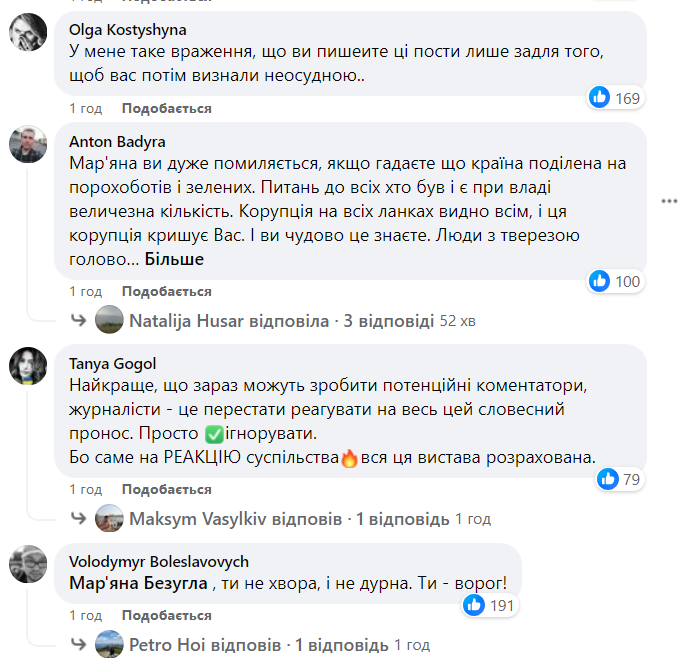Viewport: 688px width, 661px height.
Task: Click the like reaction icon showing 100
Action: tap(600, 281)
